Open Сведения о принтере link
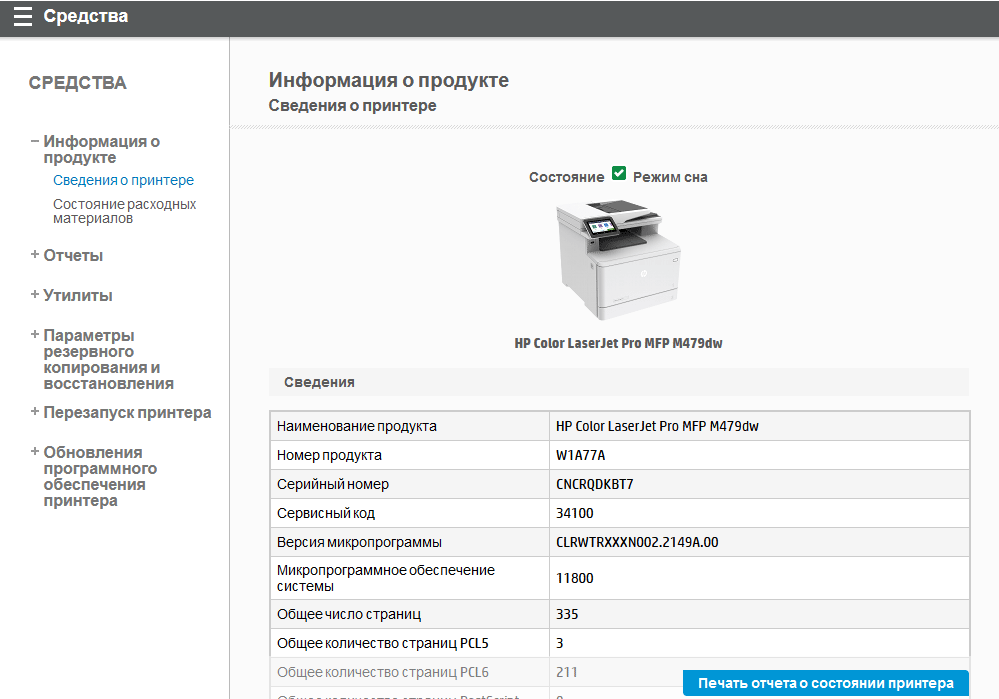 (x=123, y=180)
